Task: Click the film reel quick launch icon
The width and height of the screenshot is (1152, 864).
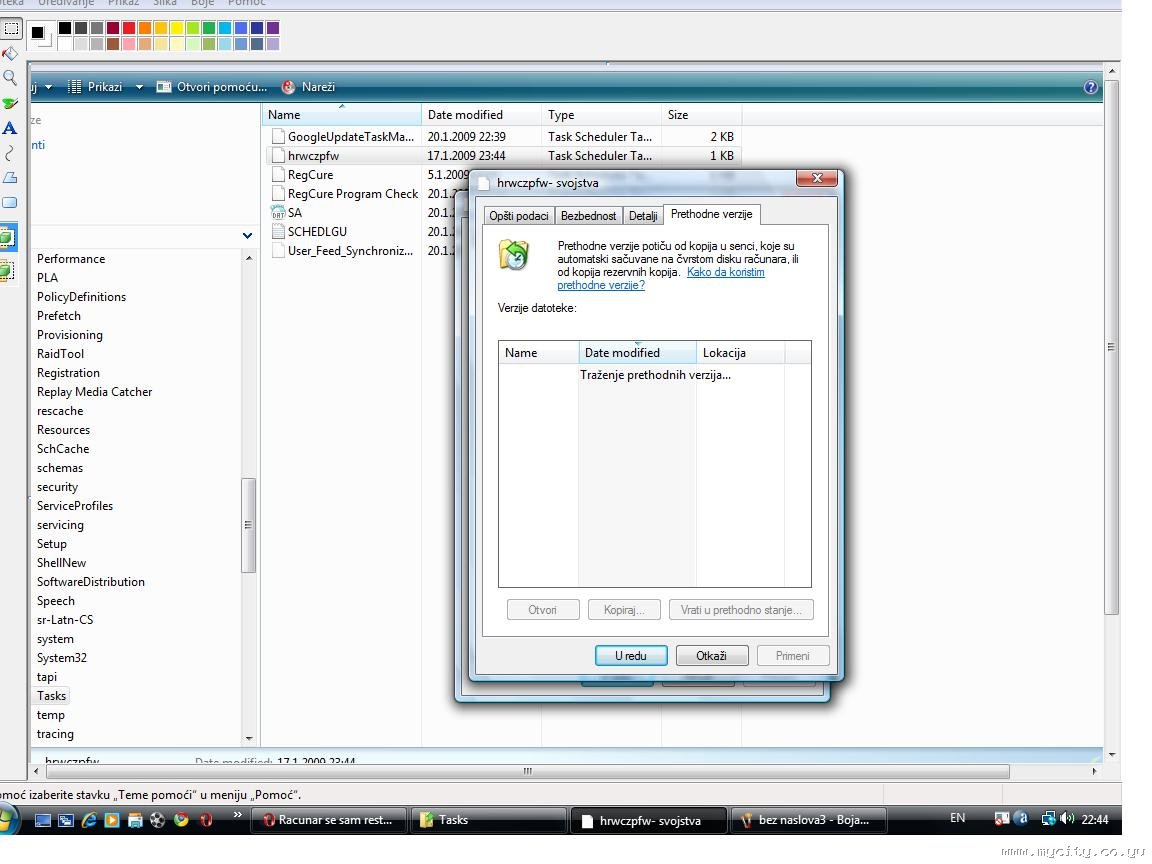Action: pyautogui.click(x=158, y=820)
